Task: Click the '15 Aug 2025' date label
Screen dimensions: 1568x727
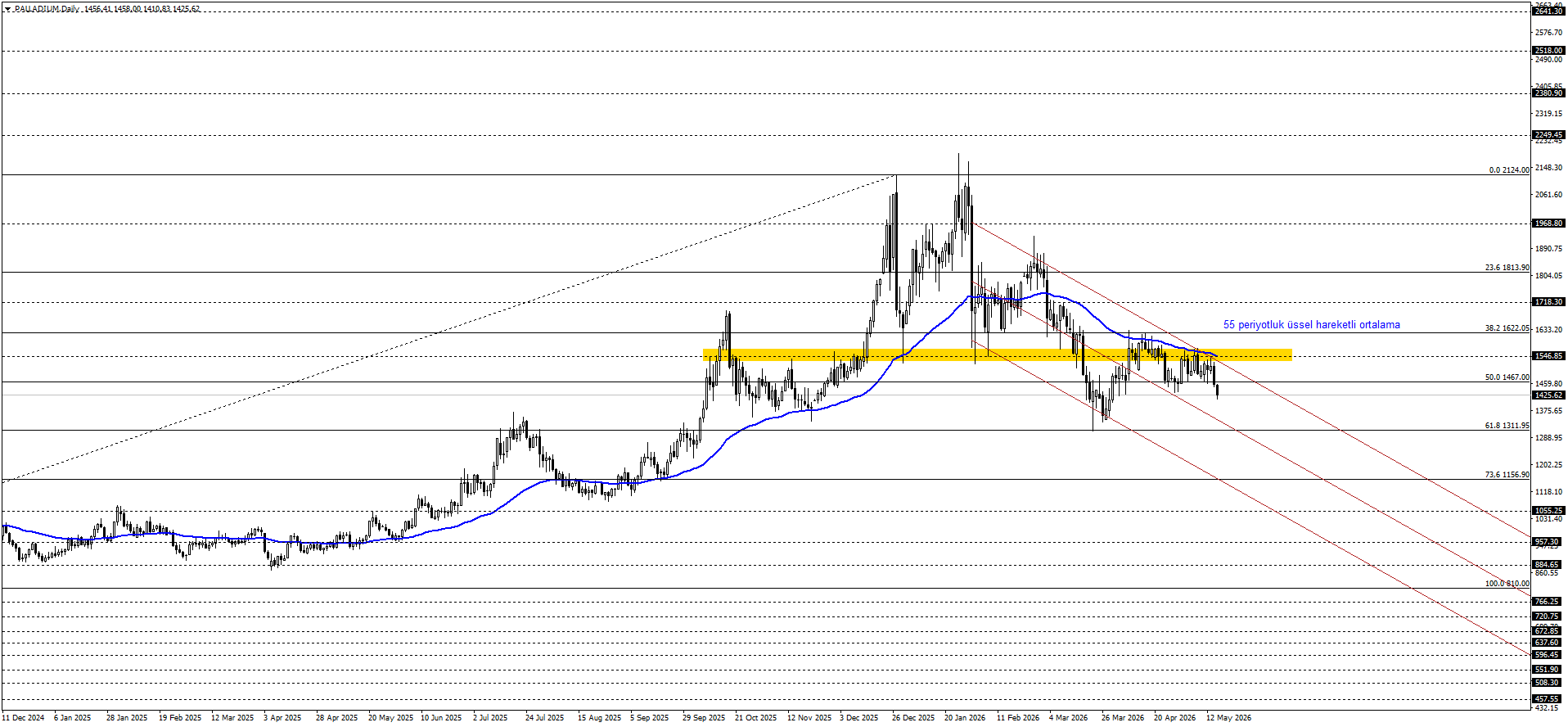Action: point(600,718)
